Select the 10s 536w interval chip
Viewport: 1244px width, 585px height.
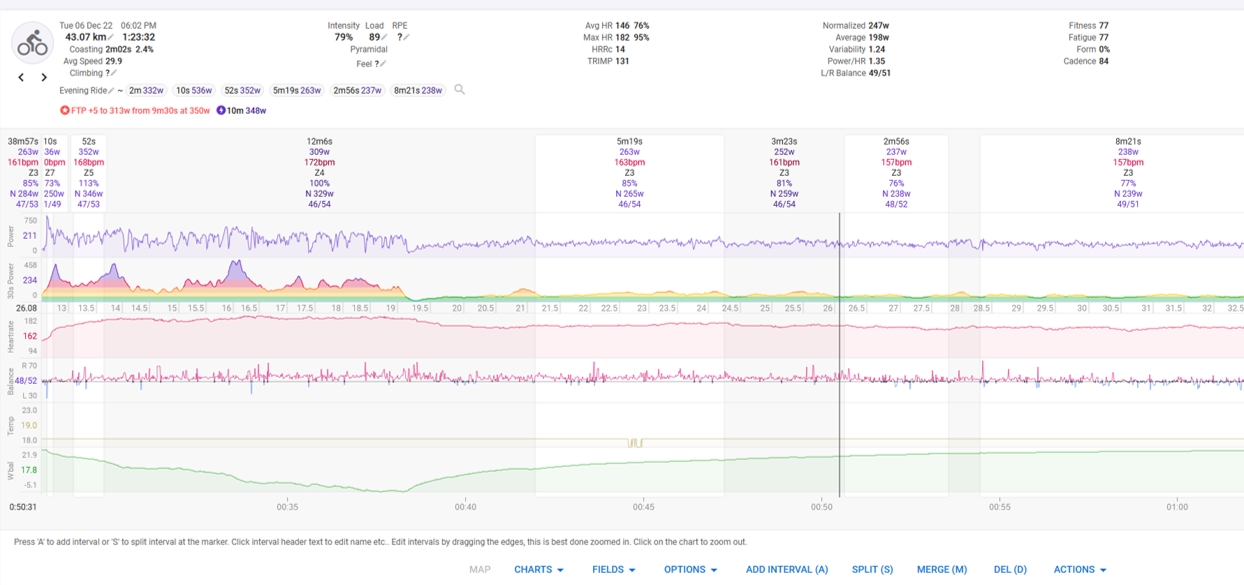pyautogui.click(x=194, y=90)
